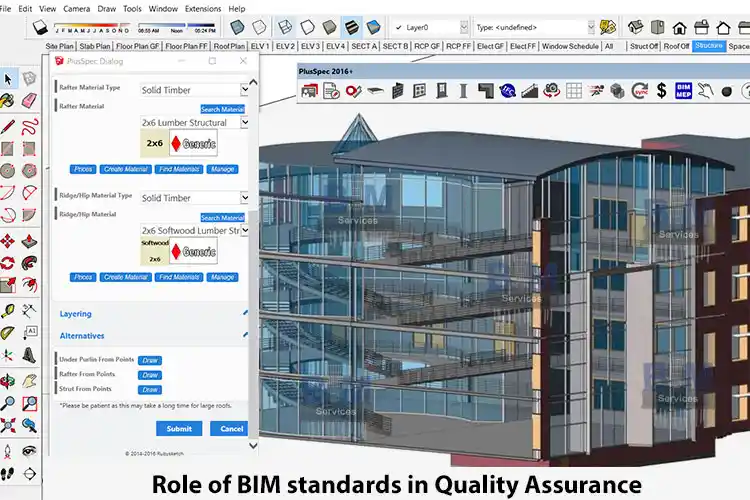Viewport: 750px width, 500px height.
Task: Switch to SECT A scene tab
Action: pos(364,46)
